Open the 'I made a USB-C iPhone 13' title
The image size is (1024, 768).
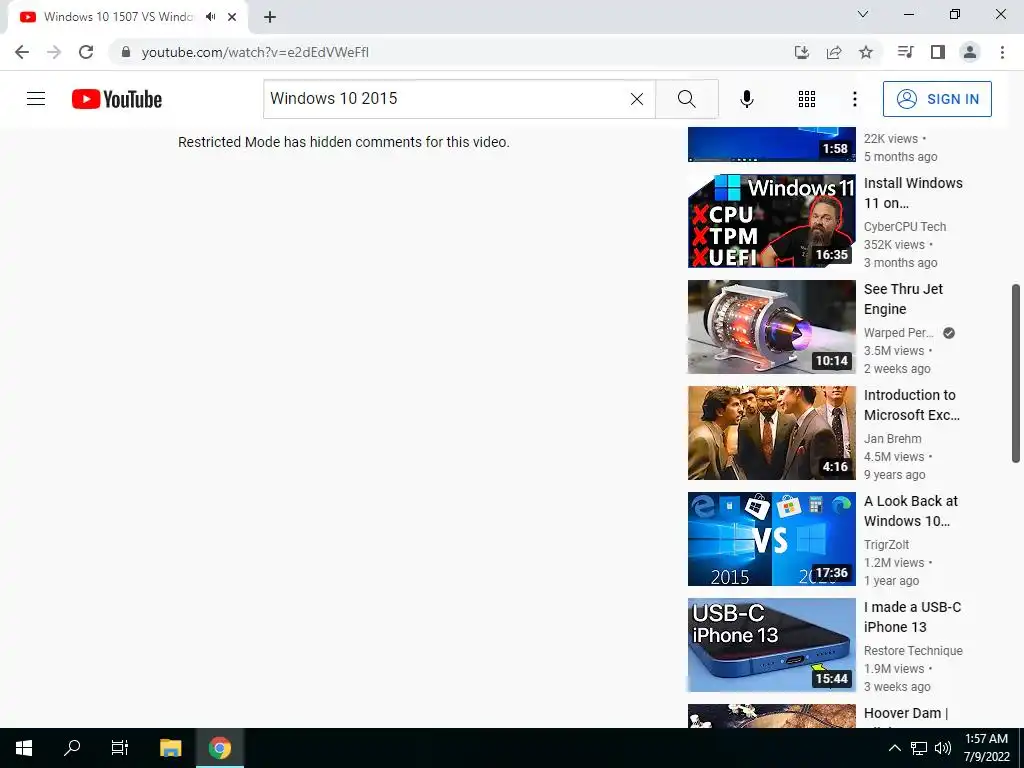click(x=912, y=617)
